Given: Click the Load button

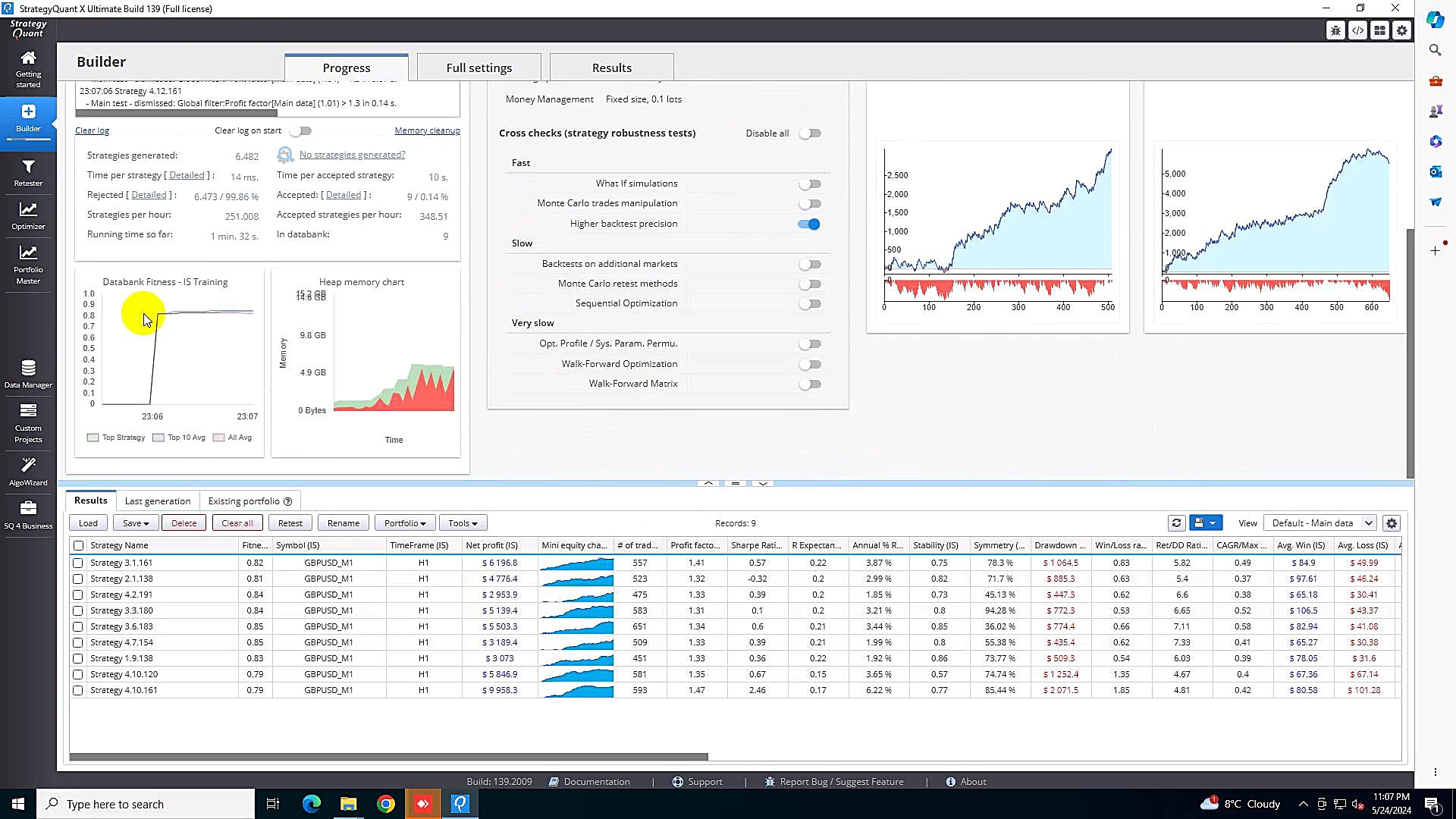Looking at the screenshot, I should click(x=88, y=522).
